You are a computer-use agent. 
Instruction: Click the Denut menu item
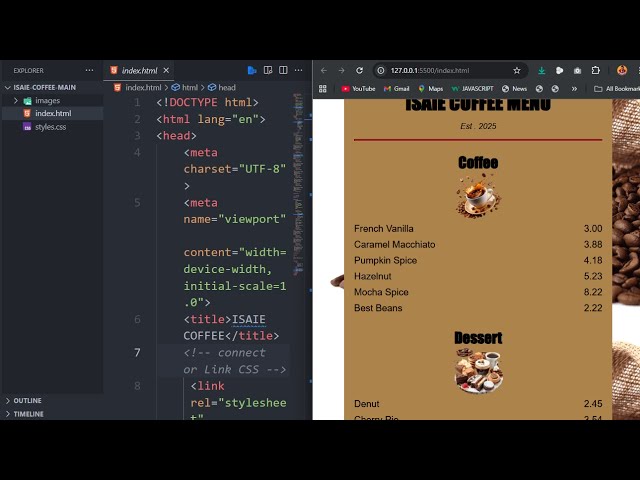(x=367, y=404)
